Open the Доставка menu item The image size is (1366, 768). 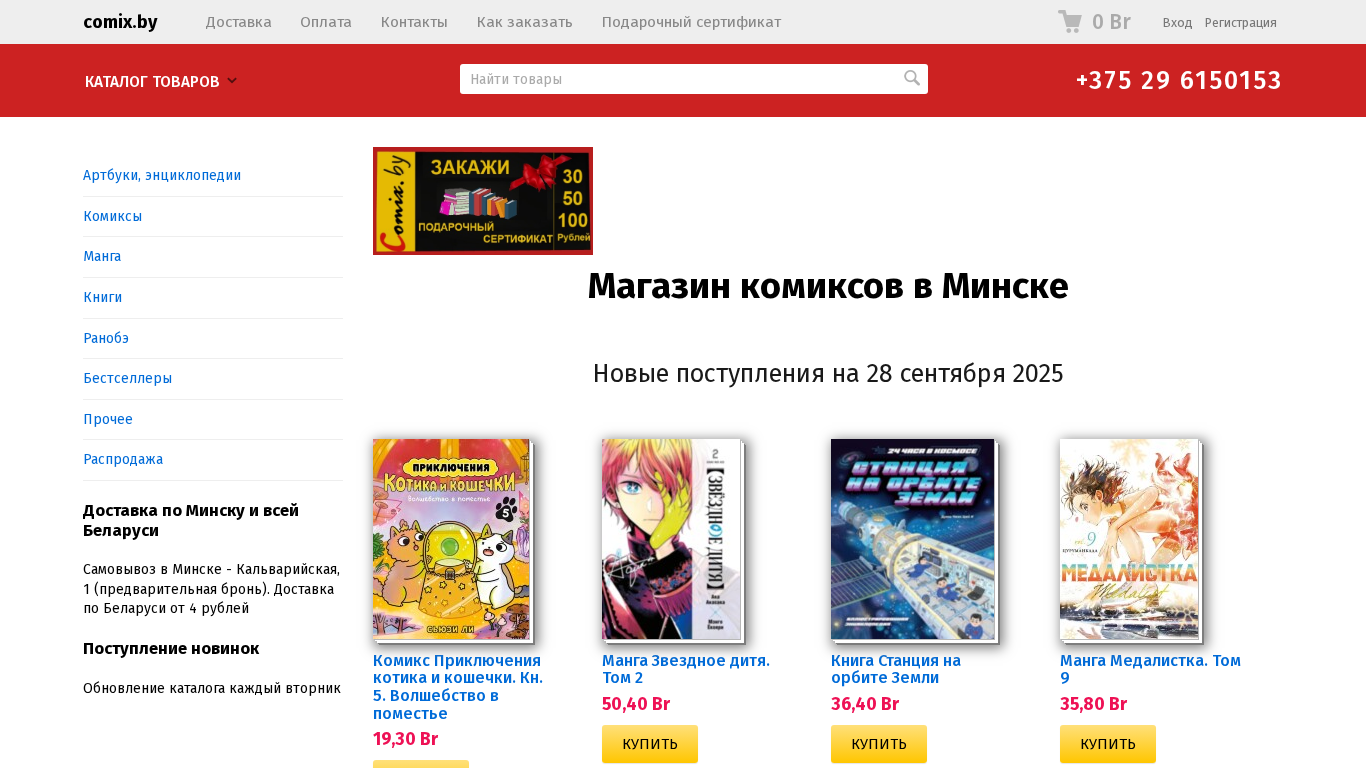point(238,22)
